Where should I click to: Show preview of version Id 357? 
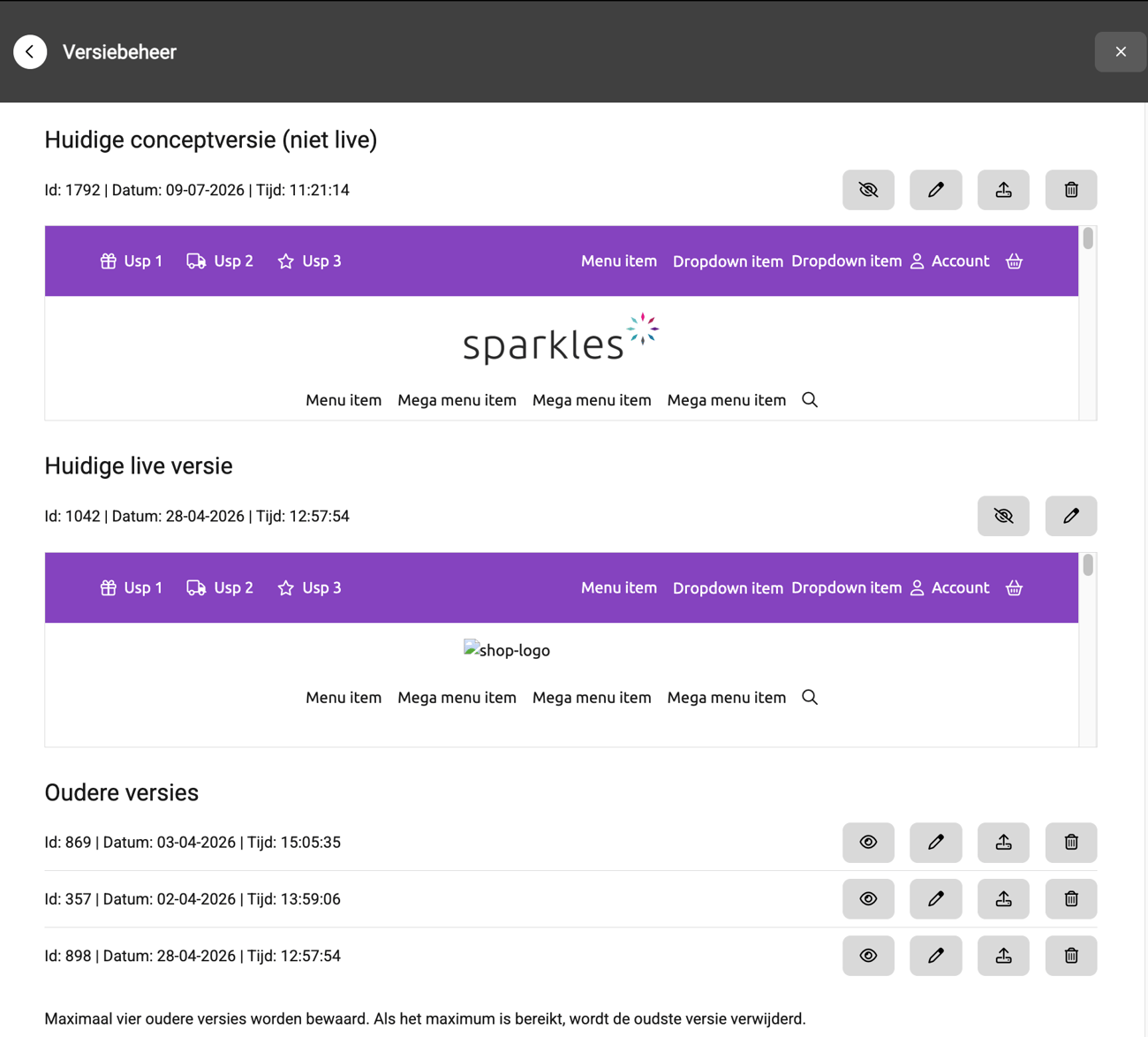point(868,899)
